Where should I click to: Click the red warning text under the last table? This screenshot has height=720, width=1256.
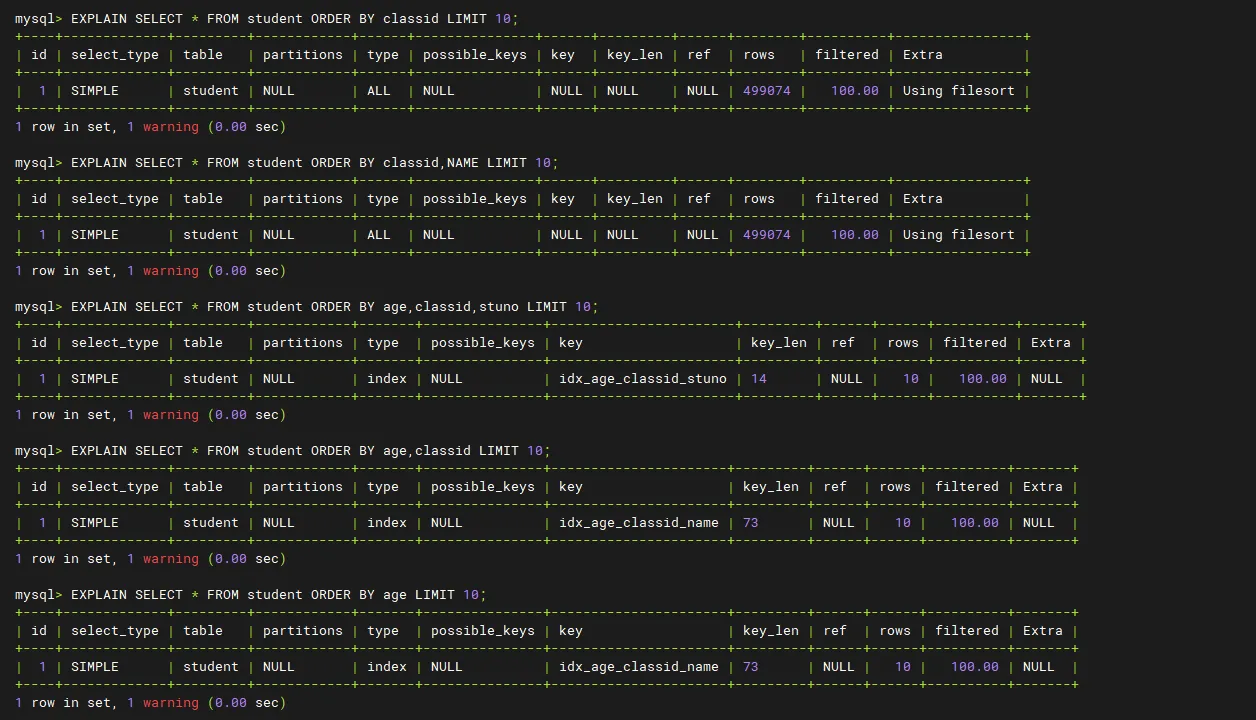(x=170, y=703)
